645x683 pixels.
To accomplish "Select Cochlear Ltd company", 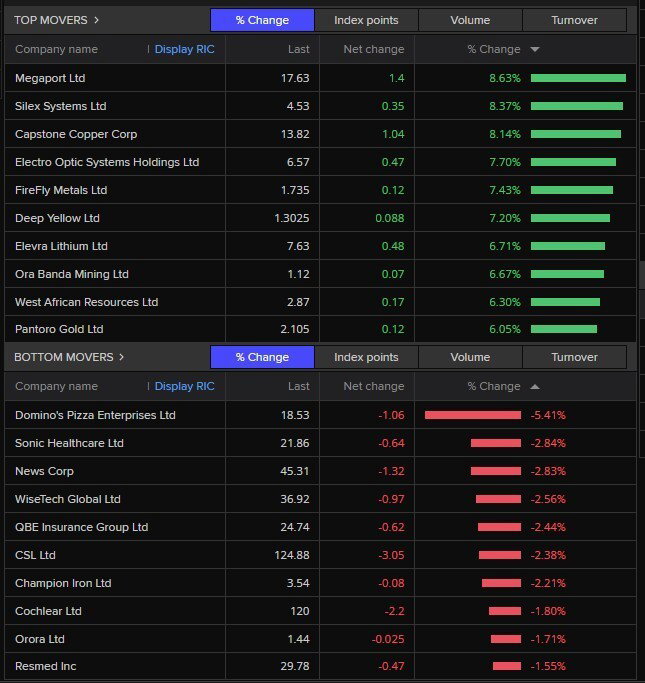I will coord(48,611).
